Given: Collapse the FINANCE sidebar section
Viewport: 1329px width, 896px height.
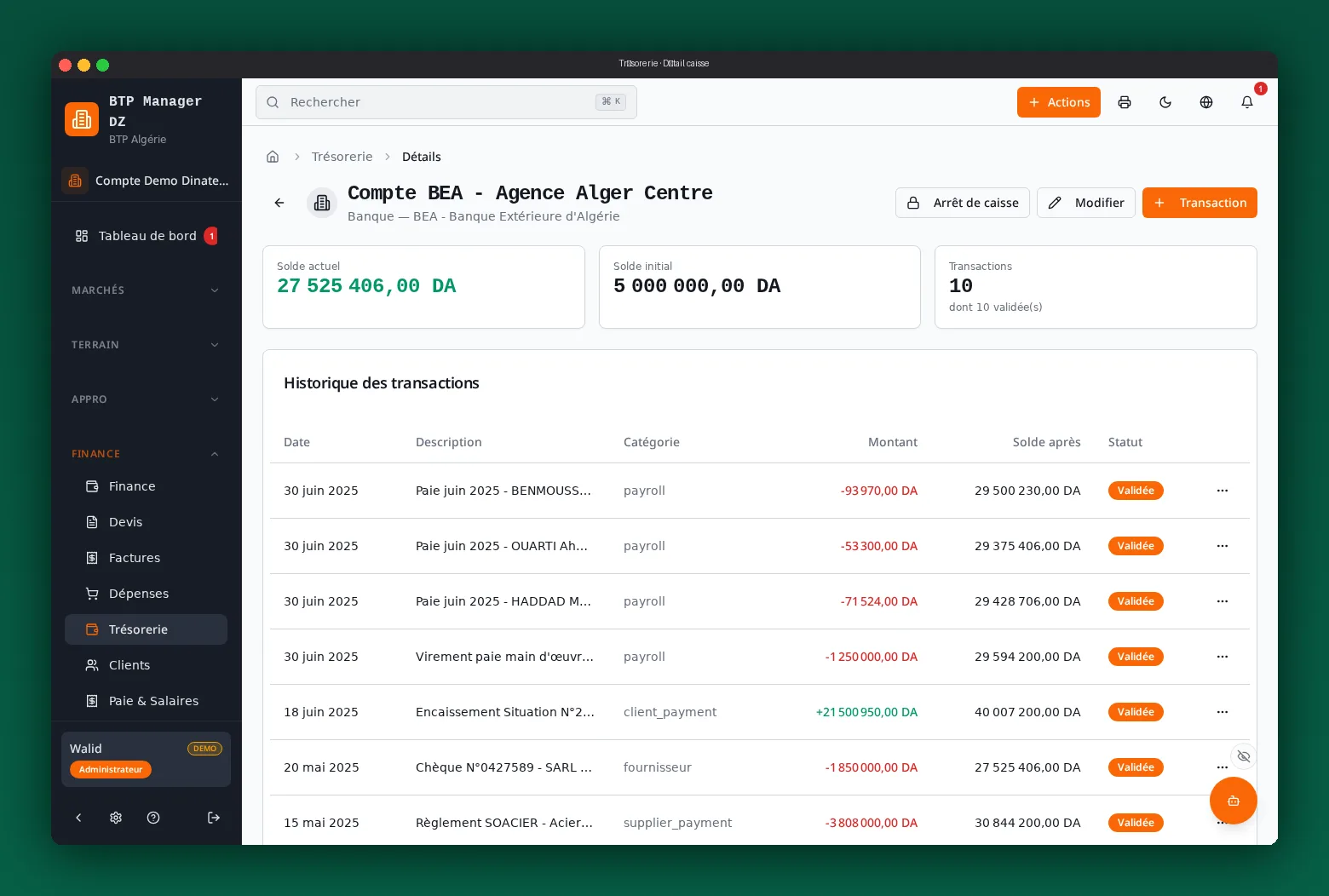Looking at the screenshot, I should click(145, 454).
